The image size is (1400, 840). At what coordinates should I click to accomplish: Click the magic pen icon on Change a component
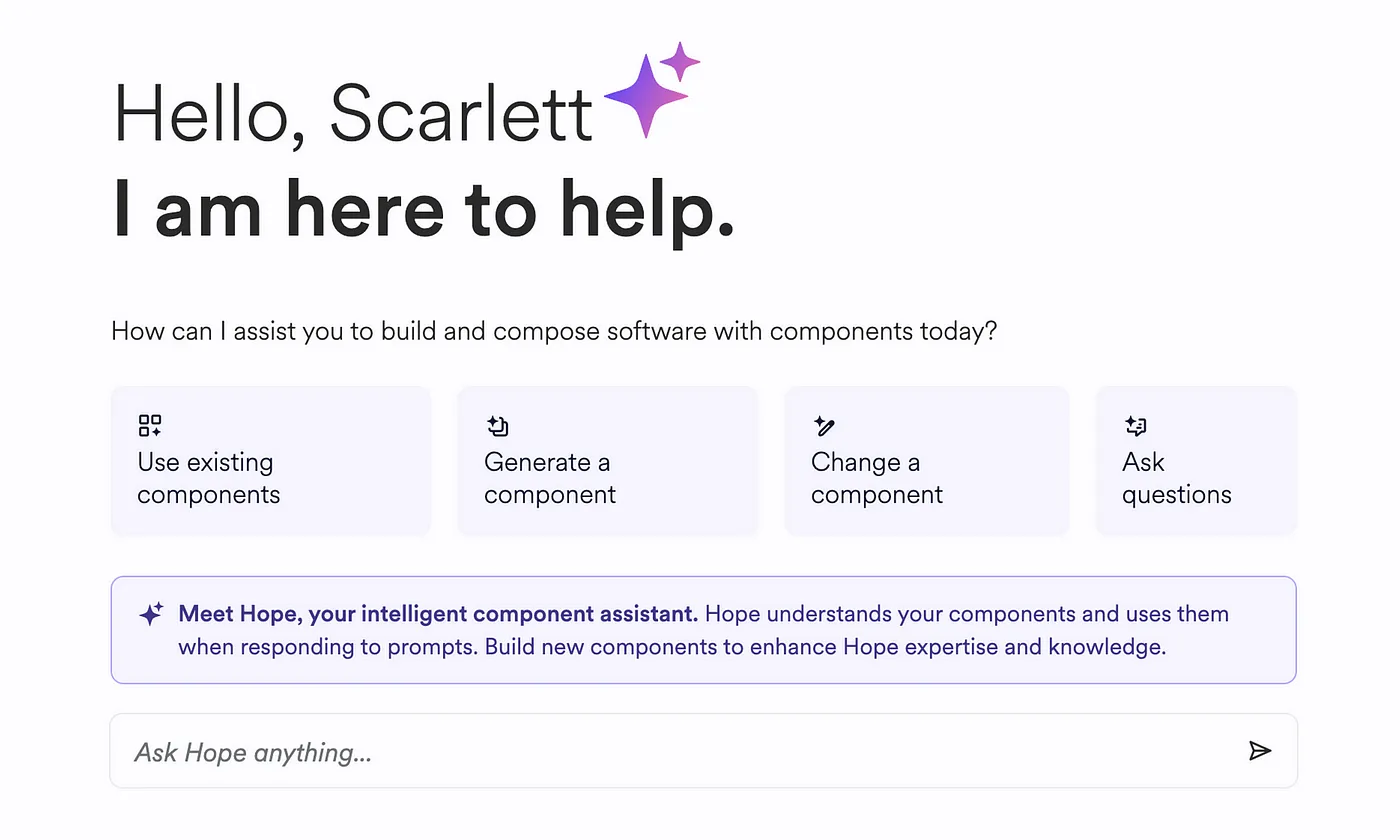click(824, 426)
